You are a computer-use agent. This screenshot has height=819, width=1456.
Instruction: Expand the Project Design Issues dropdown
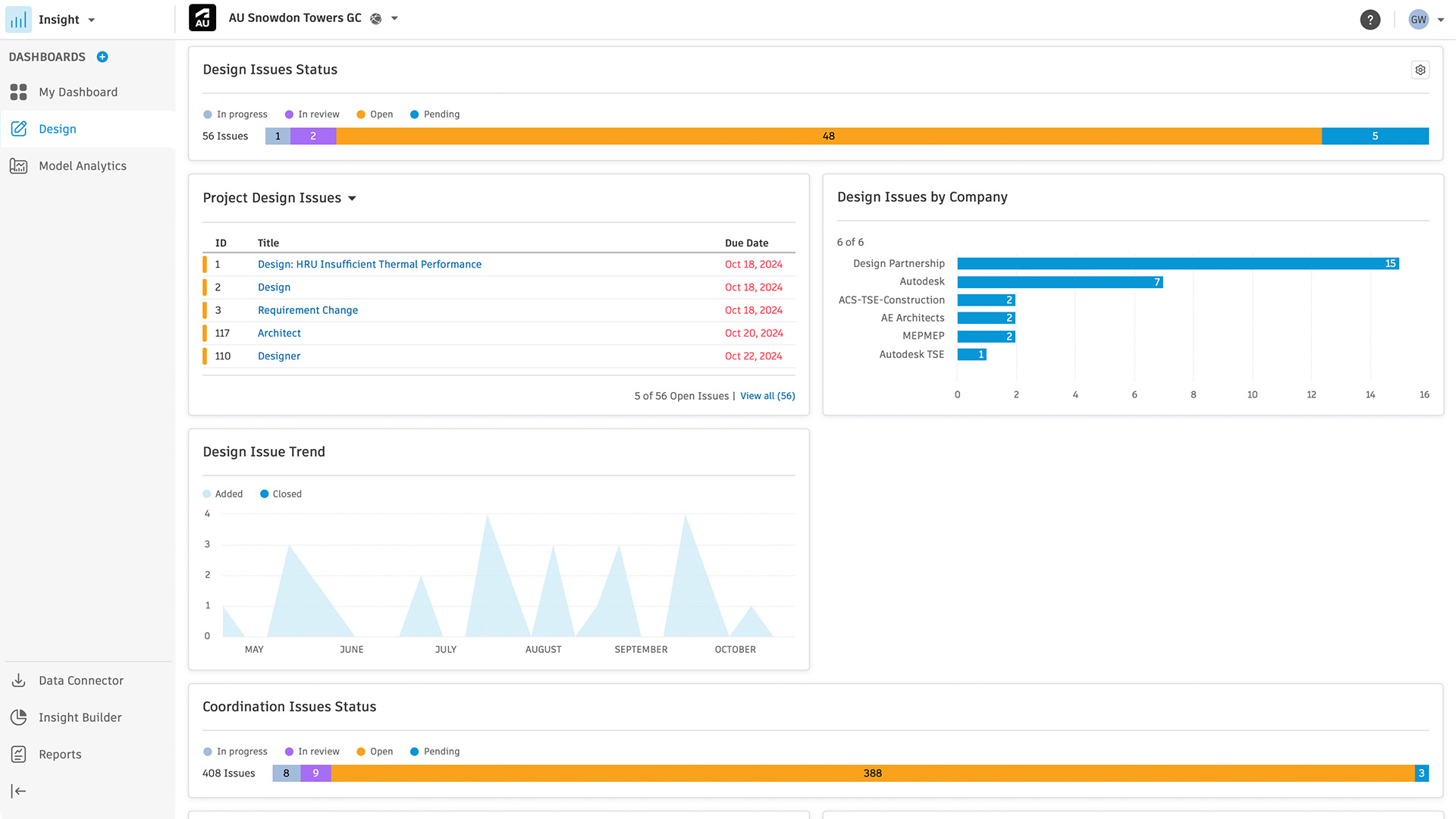coord(352,199)
